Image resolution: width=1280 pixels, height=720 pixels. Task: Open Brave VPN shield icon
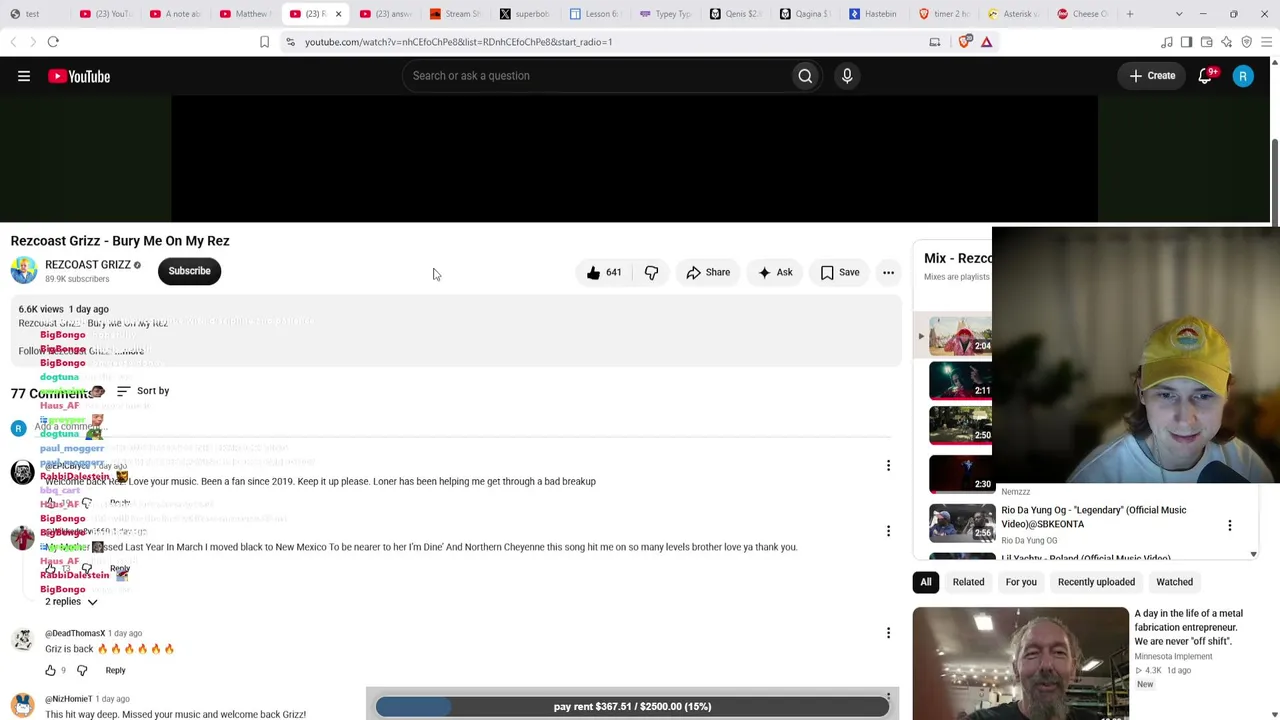tap(1246, 42)
